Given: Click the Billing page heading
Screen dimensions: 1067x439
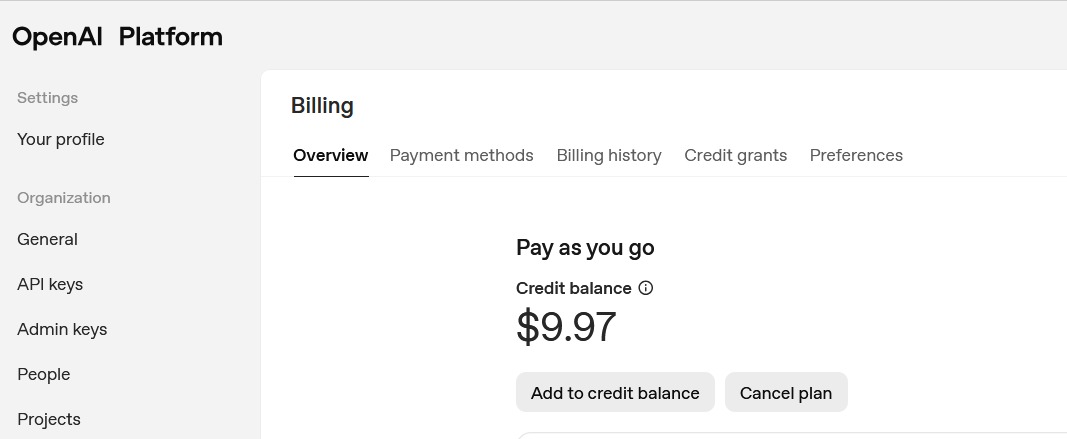Looking at the screenshot, I should (322, 106).
